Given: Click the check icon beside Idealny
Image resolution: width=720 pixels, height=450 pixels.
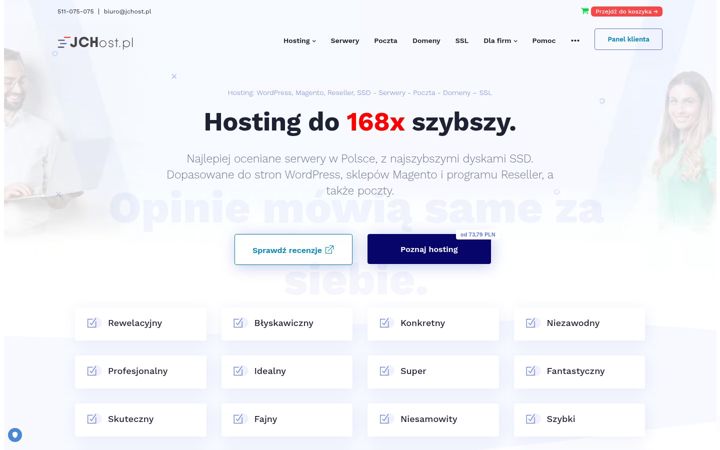Looking at the screenshot, I should [238, 371].
